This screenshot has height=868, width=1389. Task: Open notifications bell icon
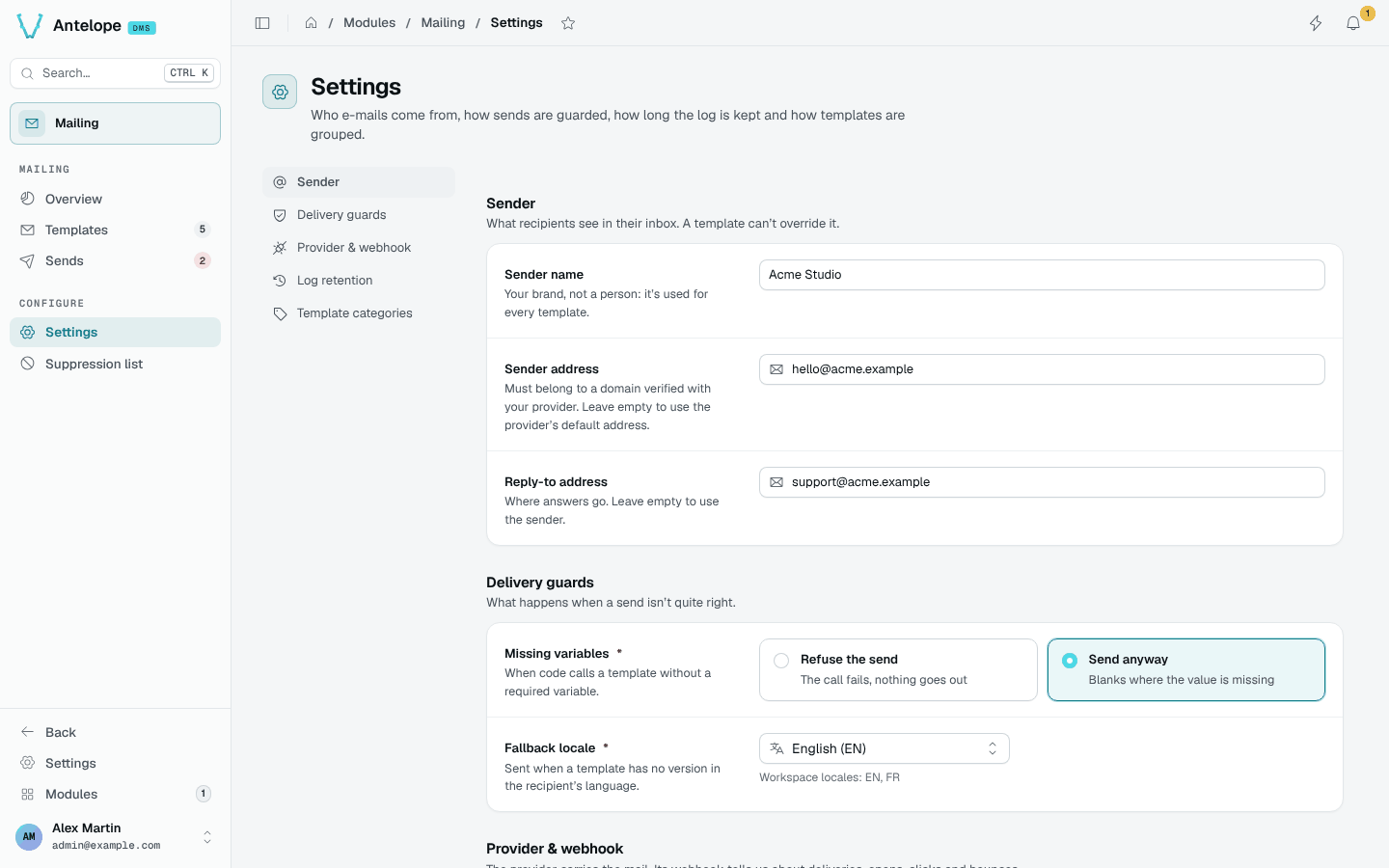click(1353, 23)
